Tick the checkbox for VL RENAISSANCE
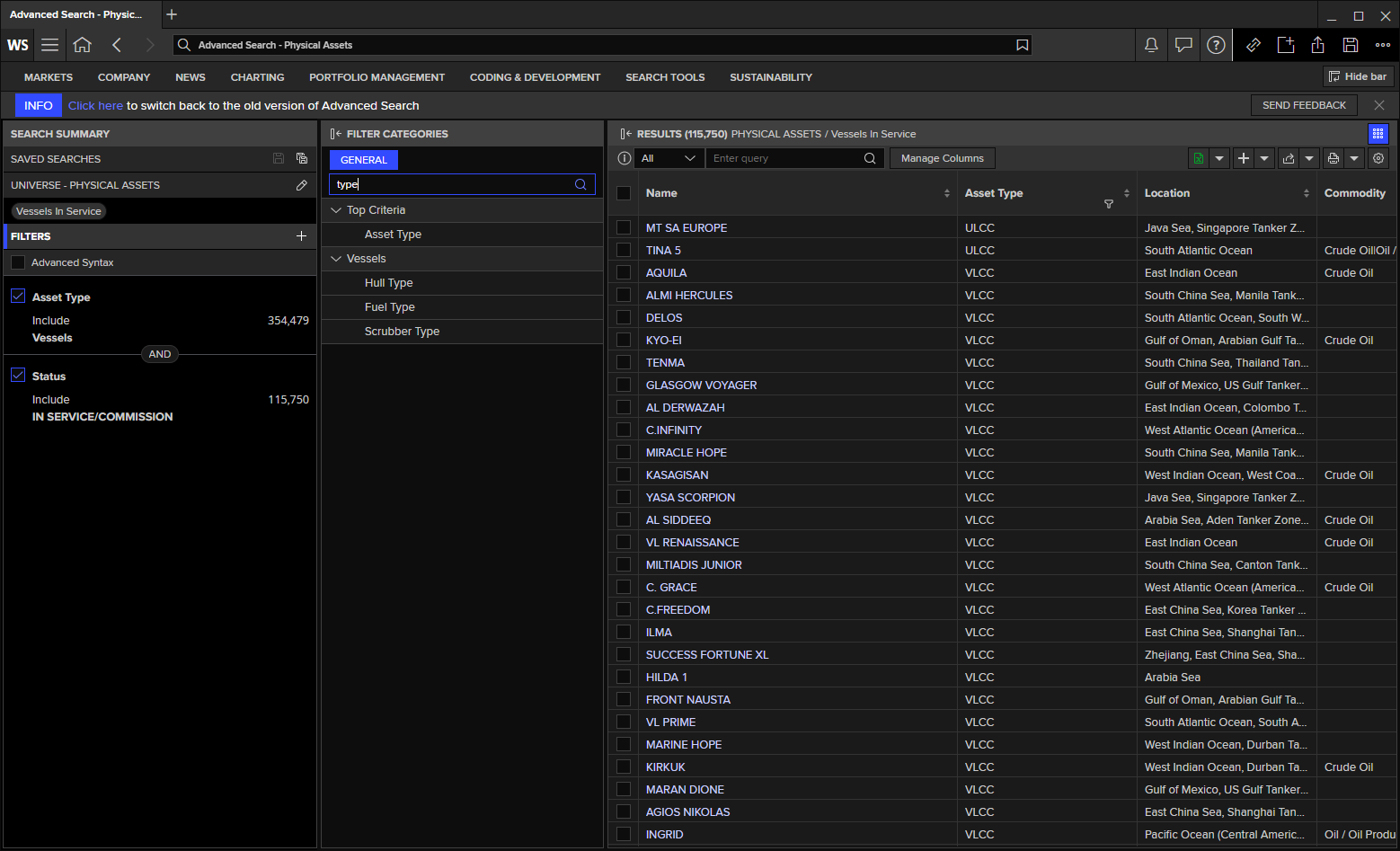 point(624,542)
